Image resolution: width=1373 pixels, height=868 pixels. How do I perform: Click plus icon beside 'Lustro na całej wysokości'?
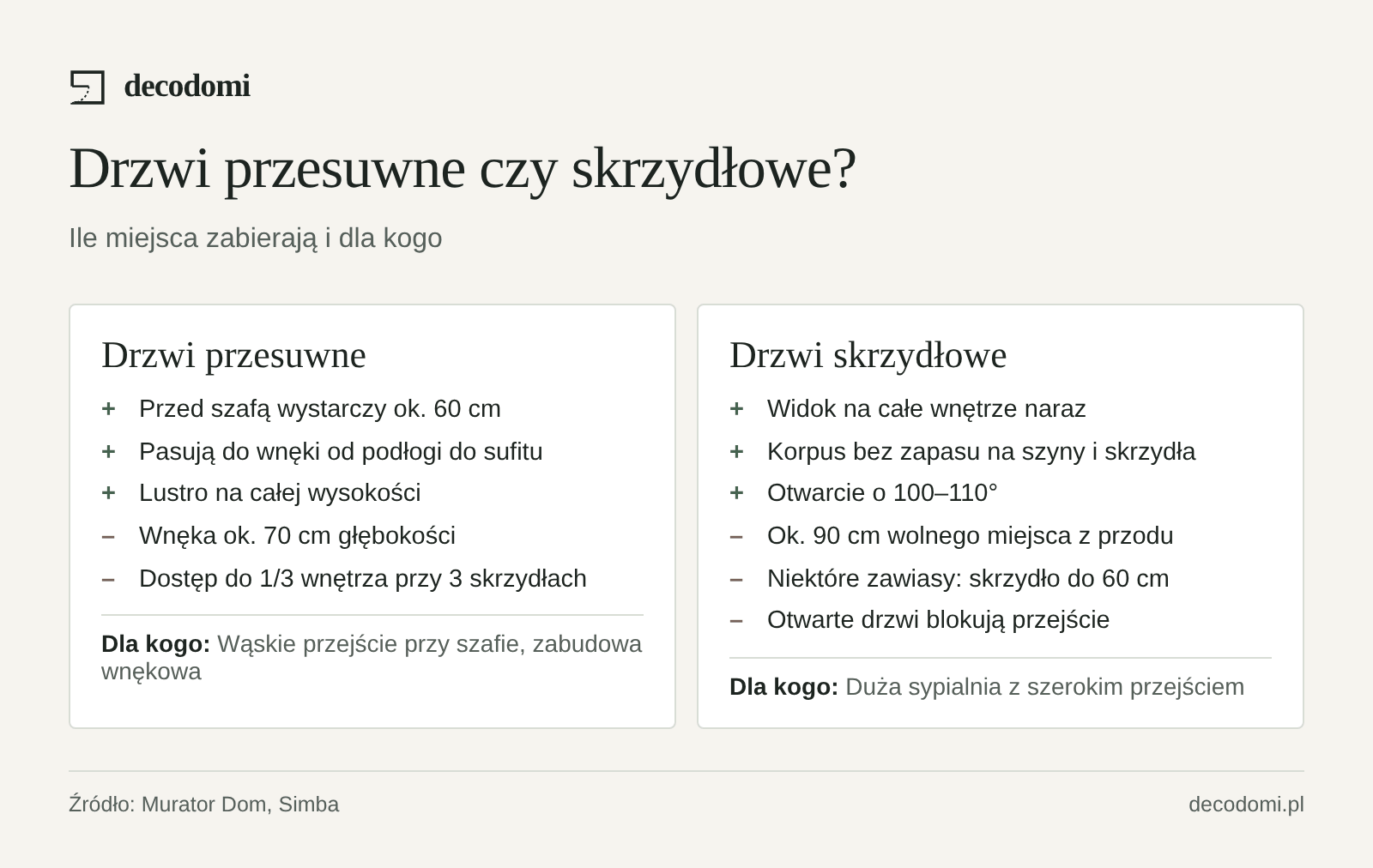(x=108, y=492)
